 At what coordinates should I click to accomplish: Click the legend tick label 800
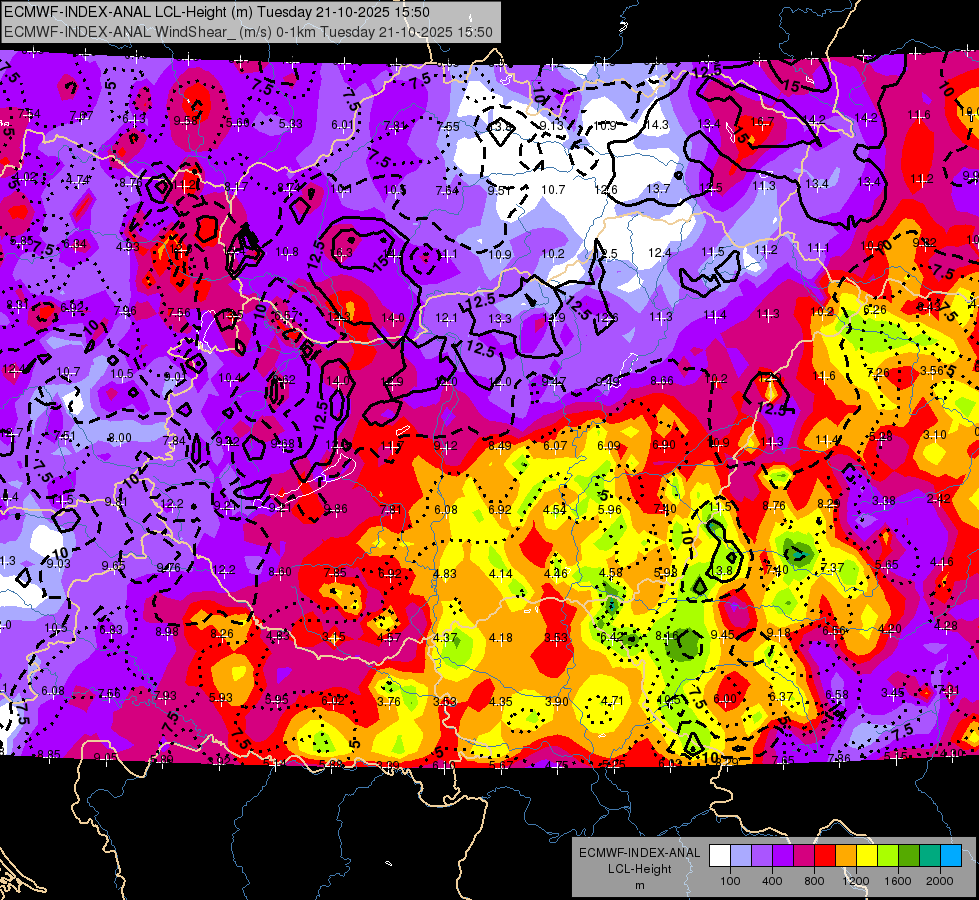click(814, 881)
